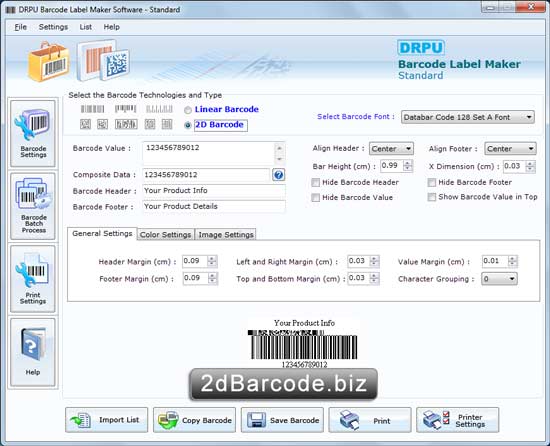Viewport: 550px width, 446px height.
Task: Adjust the Header Margin stepper
Action: [x=212, y=261]
